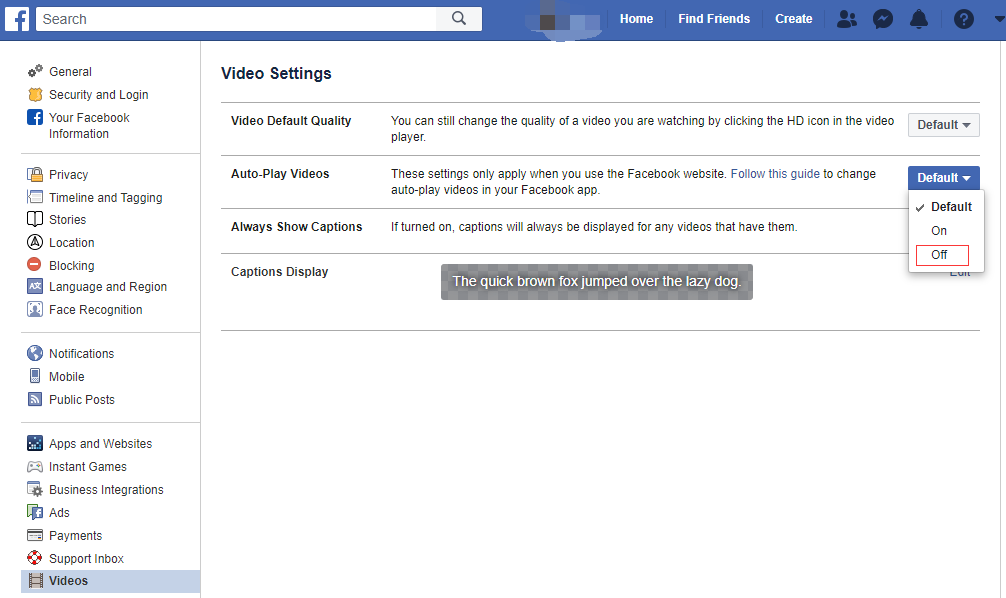
Task: Click the Privacy lock icon
Action: pyautogui.click(x=35, y=175)
